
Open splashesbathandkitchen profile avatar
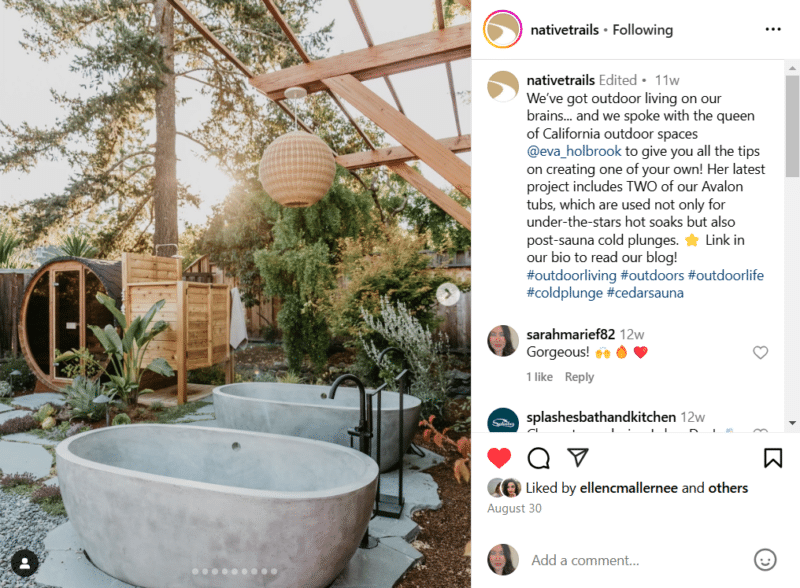[x=503, y=420]
